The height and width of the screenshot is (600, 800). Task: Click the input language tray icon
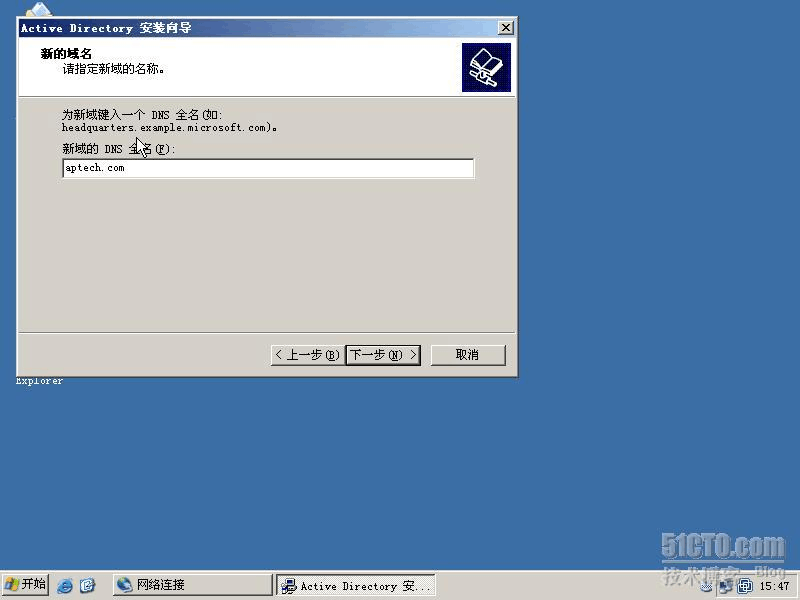(706, 586)
